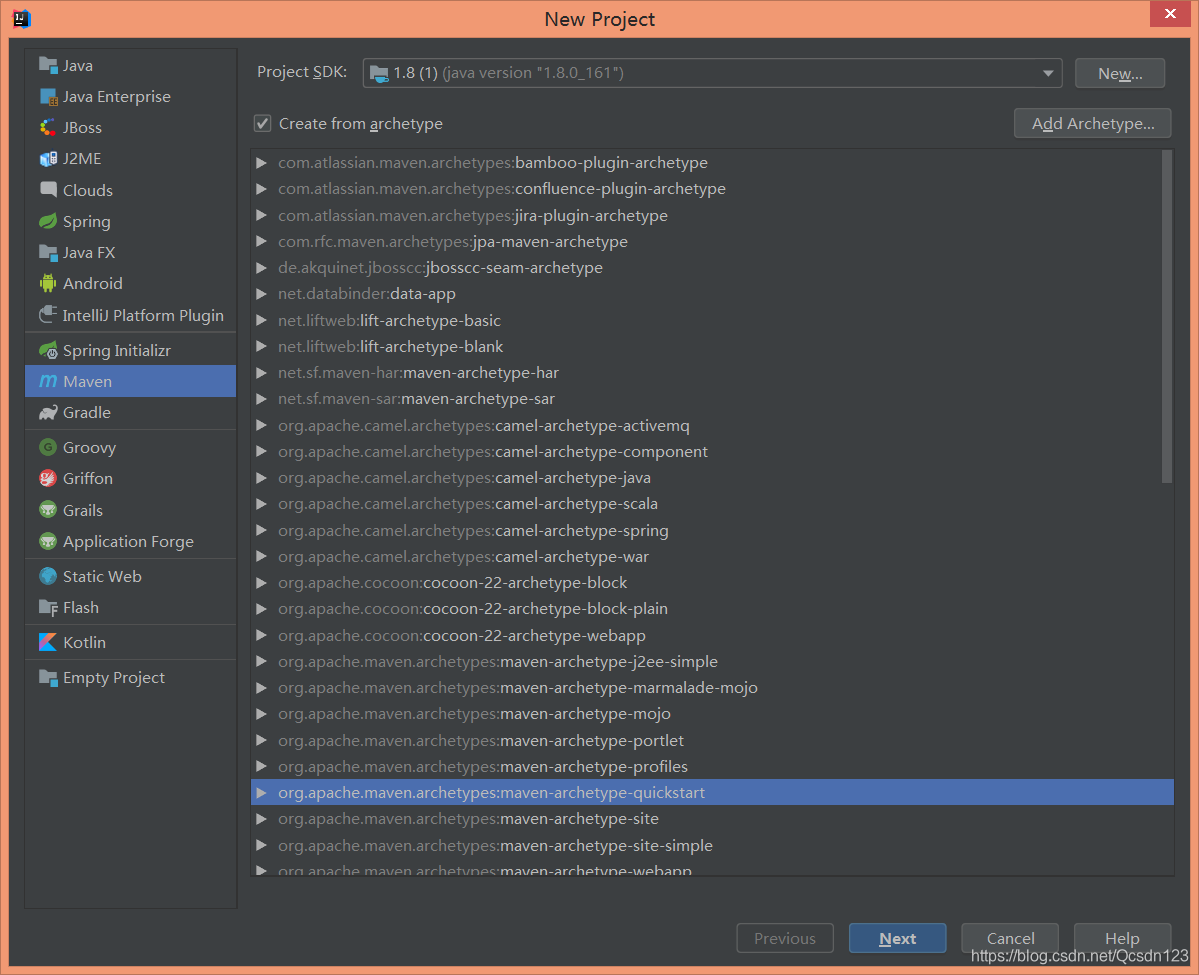
Task: Expand the jira-plugin-archetype node
Action: (x=262, y=216)
